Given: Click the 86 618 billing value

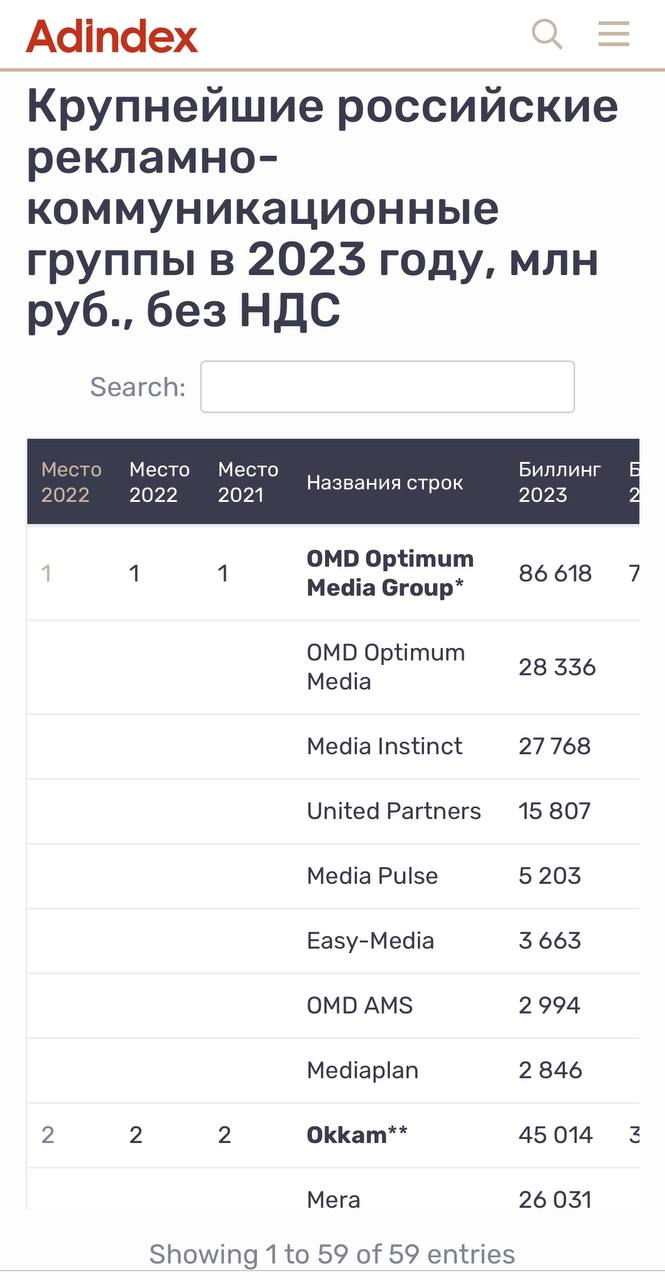Looking at the screenshot, I should point(555,573).
